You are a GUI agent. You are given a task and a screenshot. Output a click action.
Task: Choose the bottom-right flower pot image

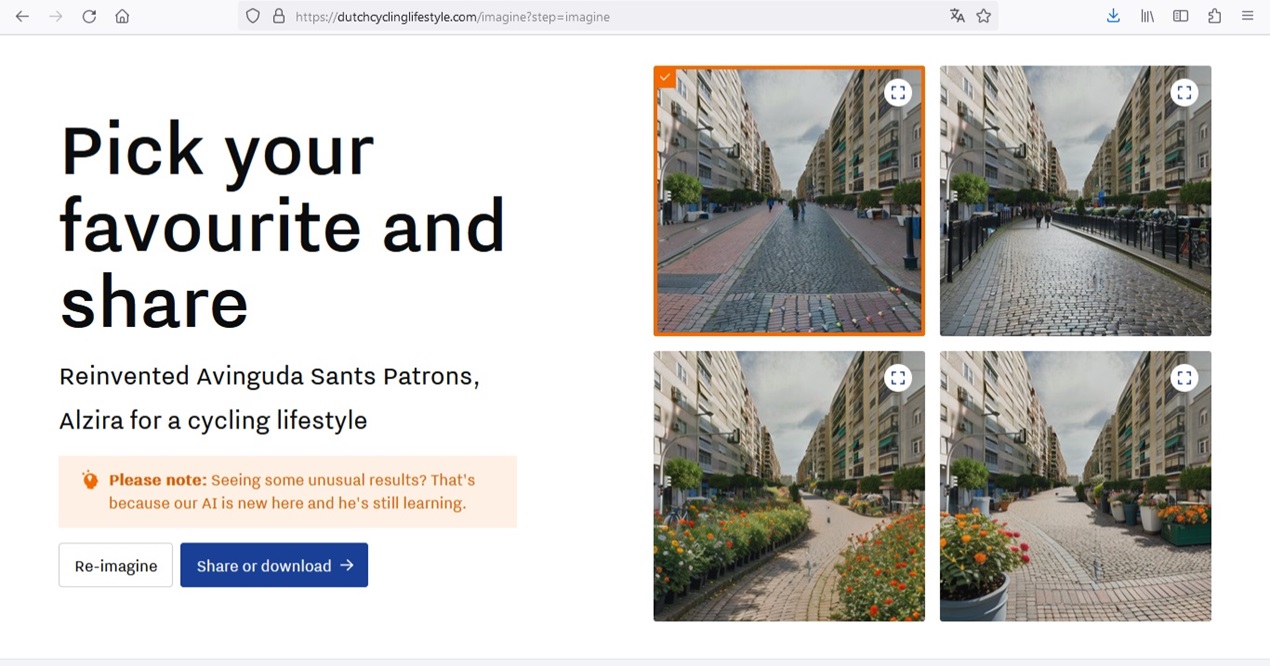(x=1075, y=500)
